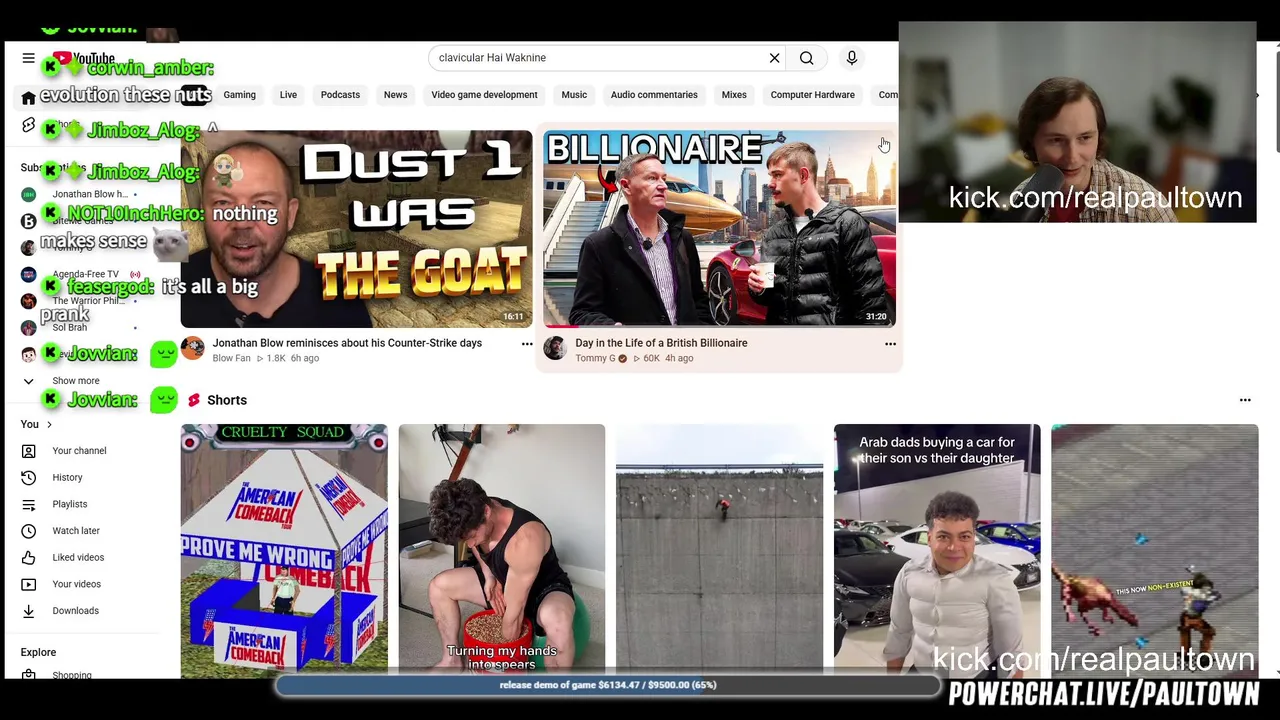This screenshot has height=720, width=1280.
Task: Click the Playlists list icon
Action: coord(28,504)
